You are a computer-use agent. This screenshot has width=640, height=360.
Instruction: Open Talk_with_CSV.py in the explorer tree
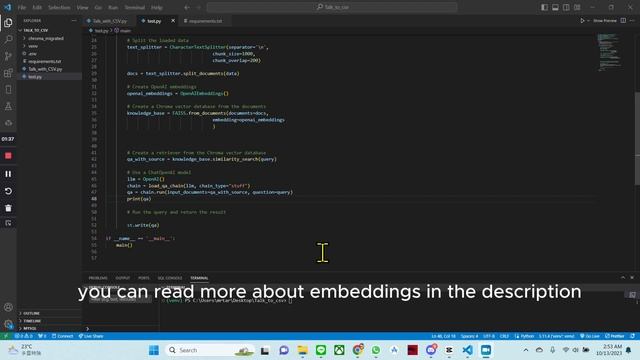point(45,69)
